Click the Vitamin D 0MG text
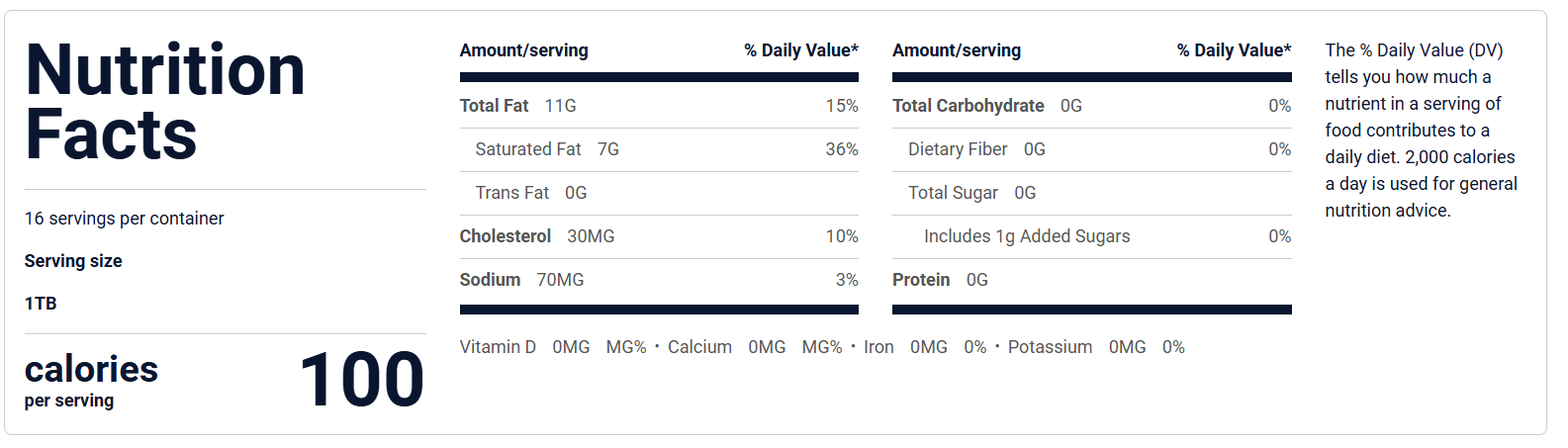Image resolution: width=1568 pixels, height=448 pixels. click(524, 347)
